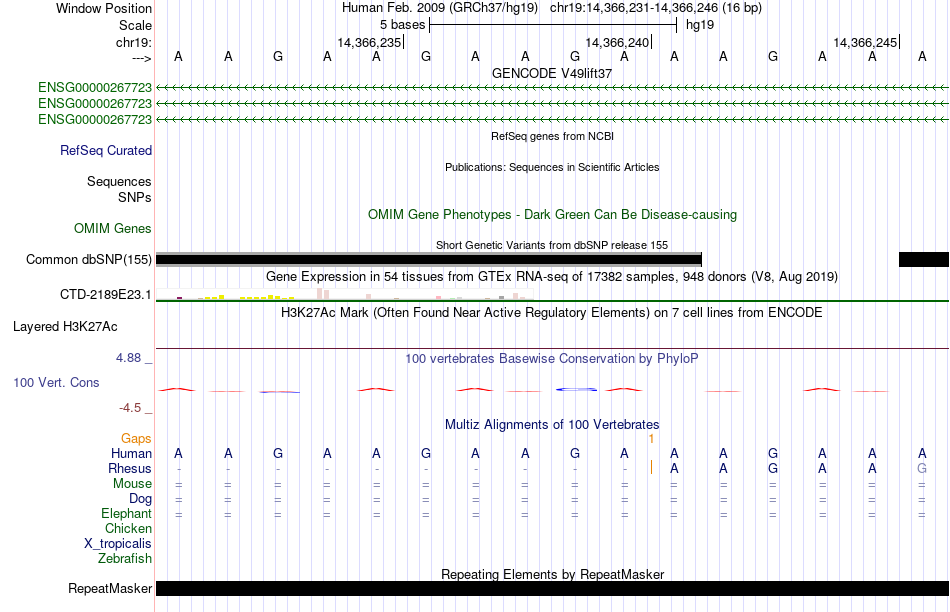Click Repeating Elements by RepeatMasker title
The image size is (950, 612).
coord(553,574)
